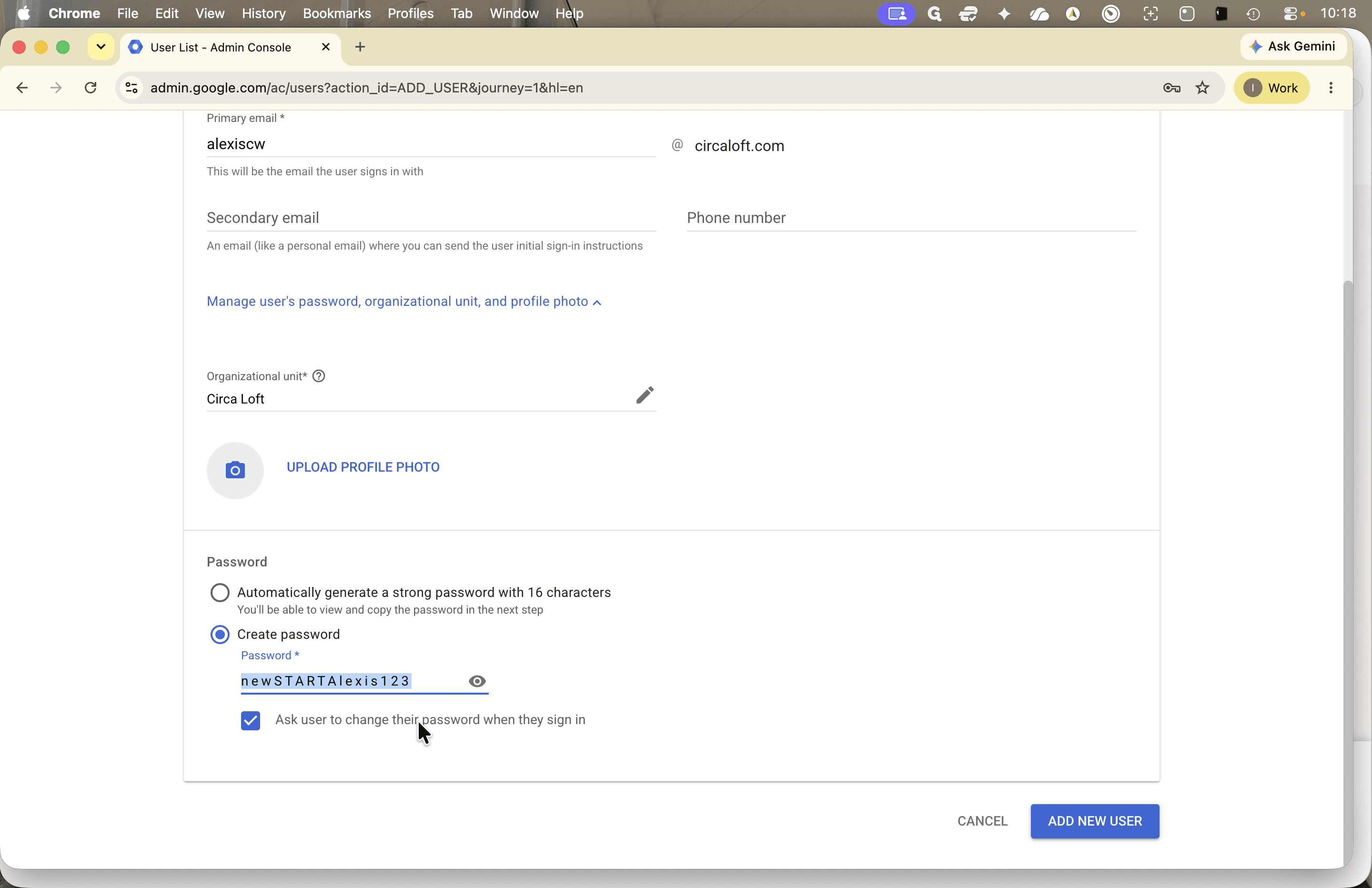Reload the Admin Console page
Screen dimensions: 1372x888
(91, 88)
